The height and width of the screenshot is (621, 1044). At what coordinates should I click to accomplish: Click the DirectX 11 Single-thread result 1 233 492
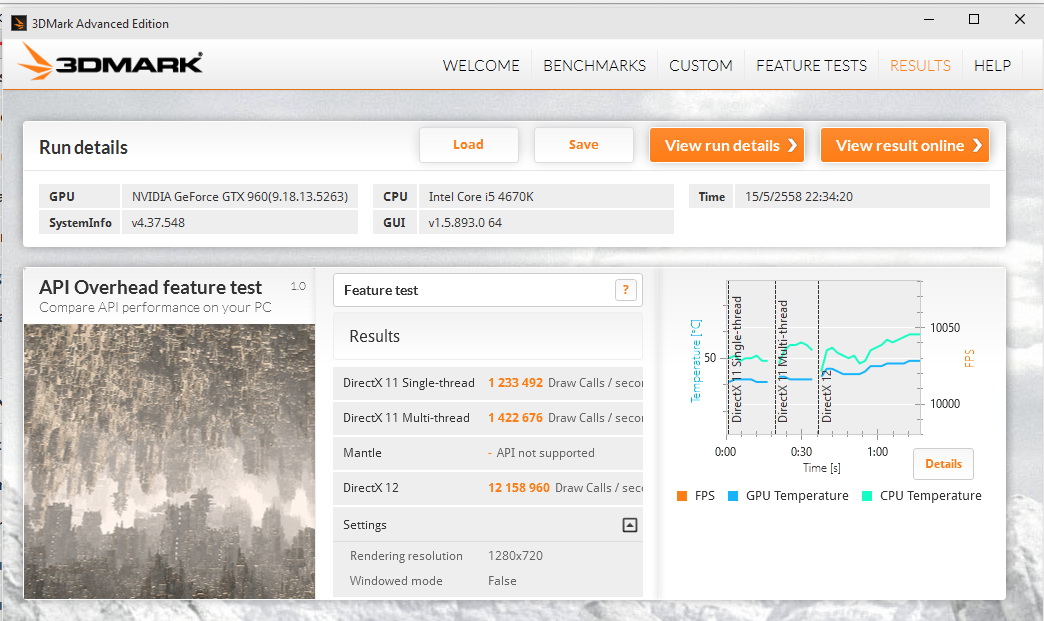[515, 383]
